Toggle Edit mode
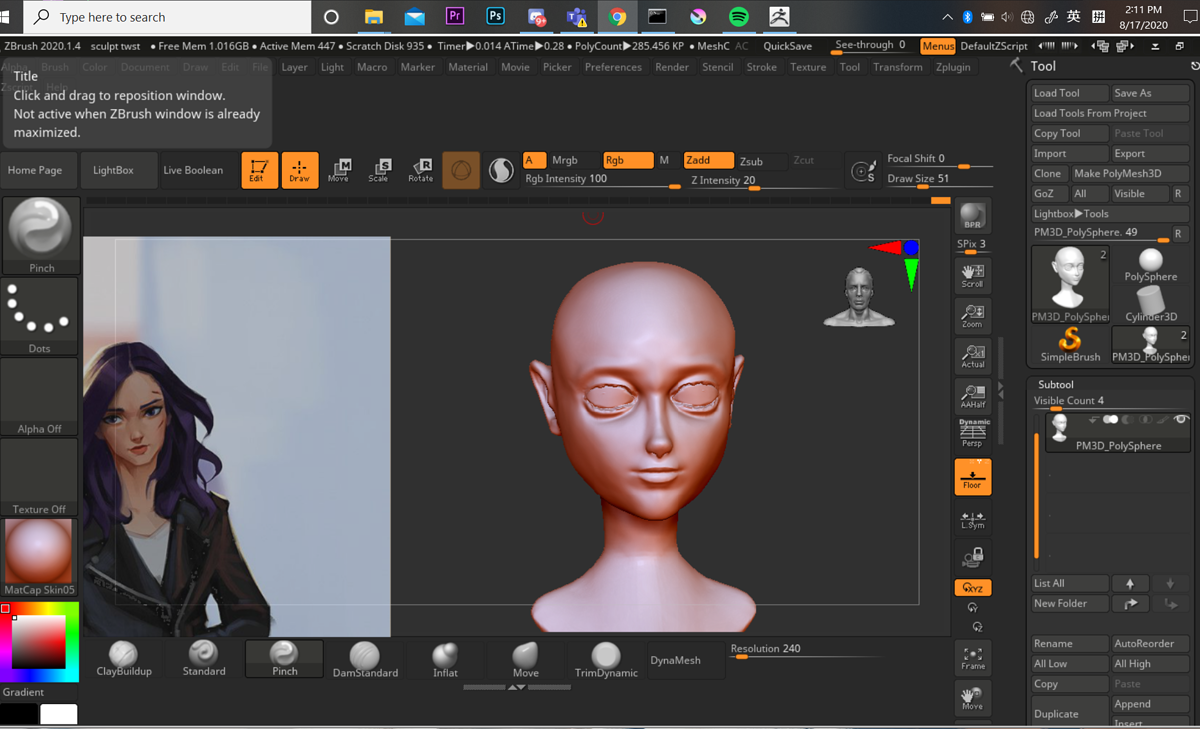 pyautogui.click(x=259, y=170)
